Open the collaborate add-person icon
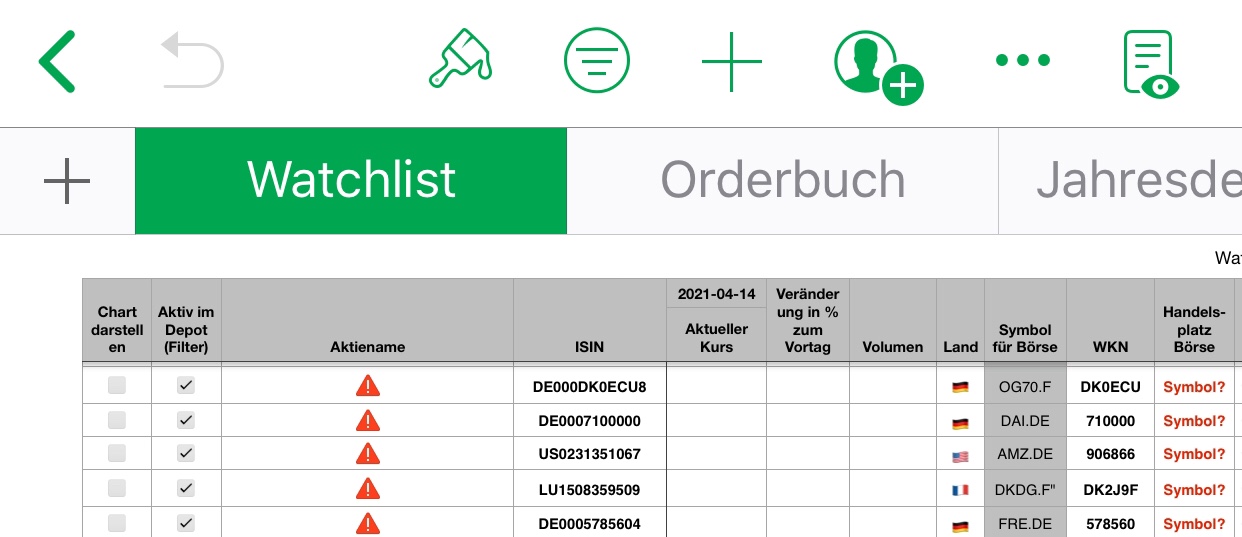 pyautogui.click(x=876, y=65)
